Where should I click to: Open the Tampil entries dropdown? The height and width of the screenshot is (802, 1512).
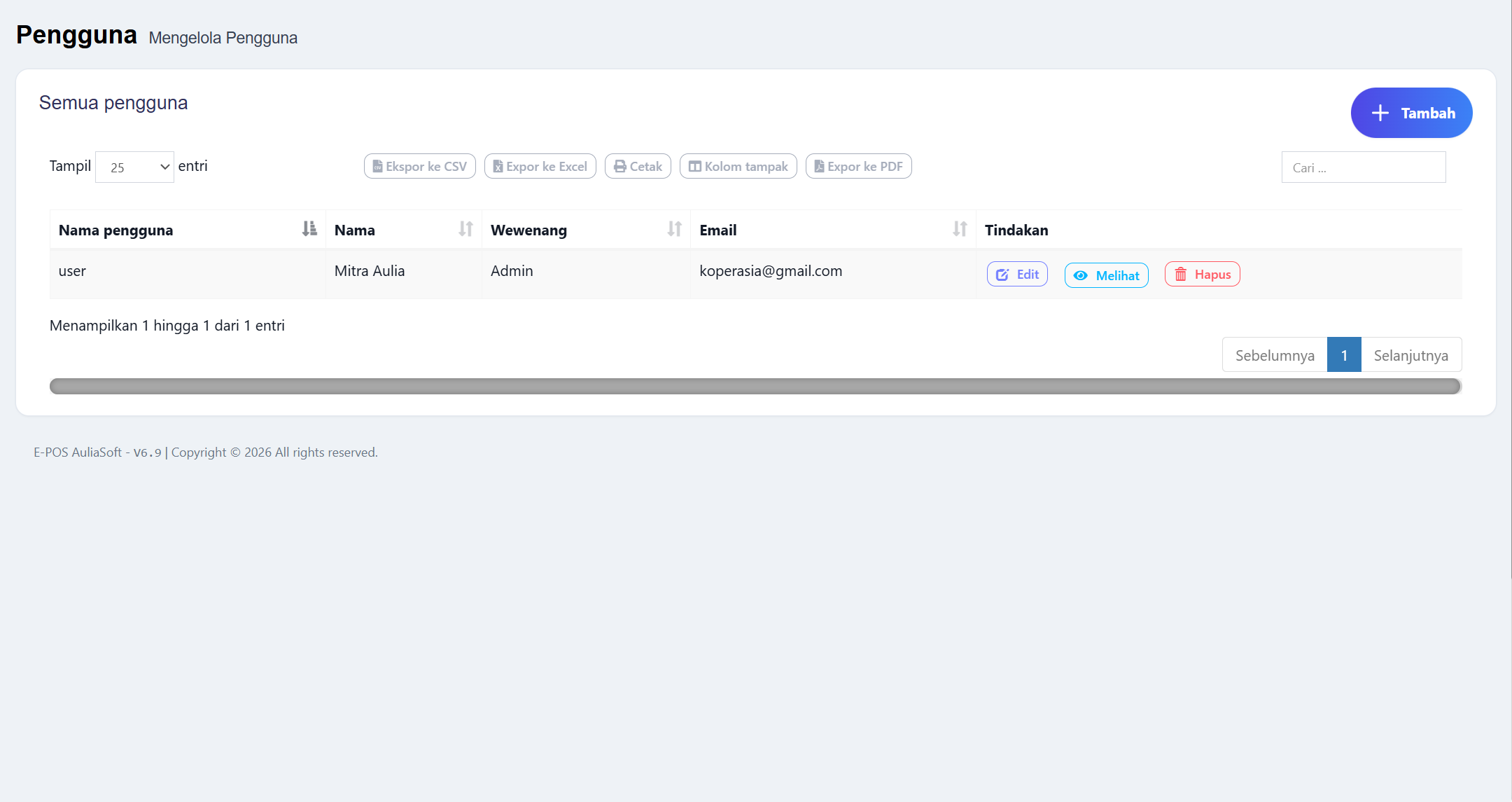click(x=134, y=167)
